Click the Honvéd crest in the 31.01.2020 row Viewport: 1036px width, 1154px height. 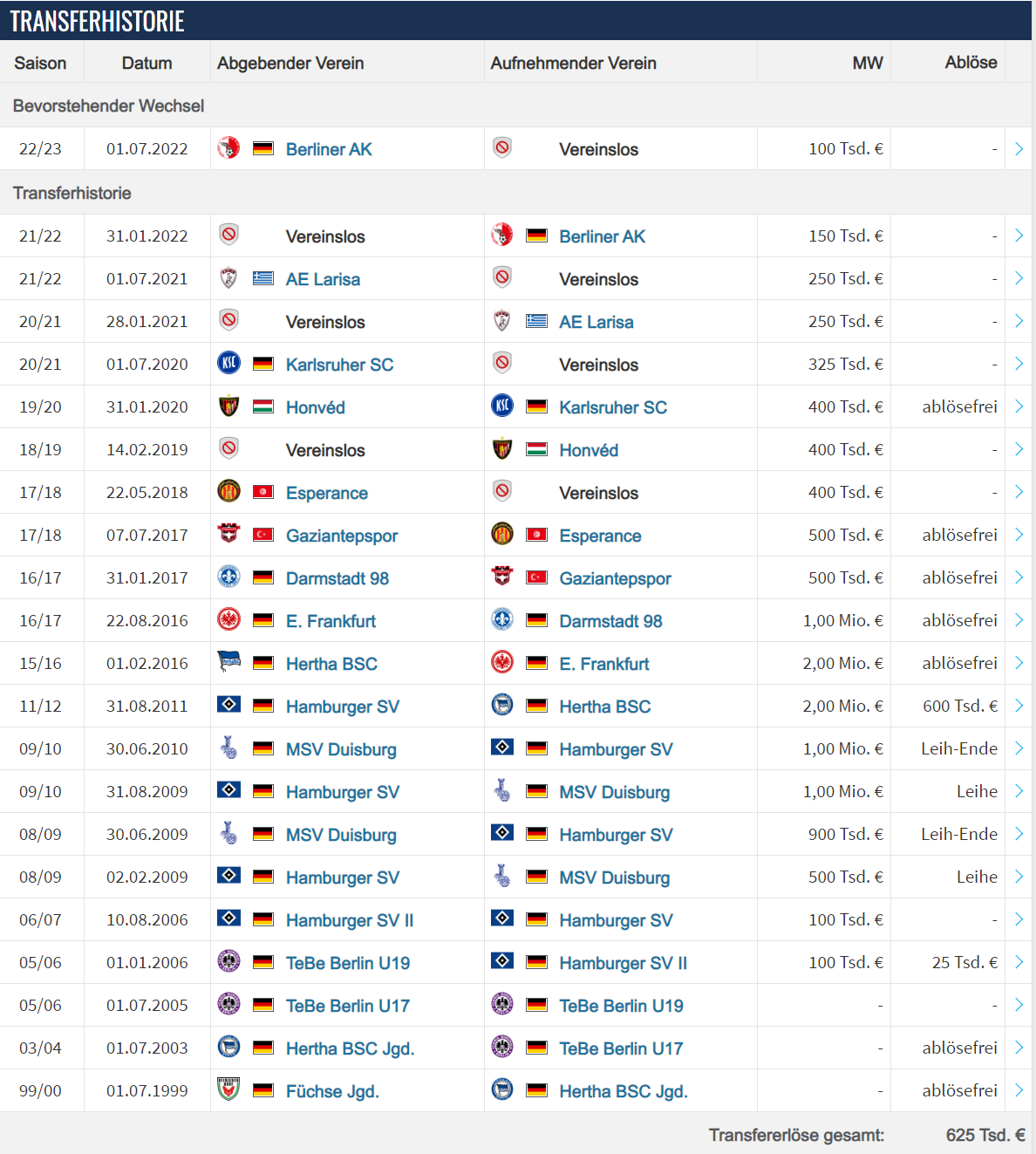[x=228, y=406]
